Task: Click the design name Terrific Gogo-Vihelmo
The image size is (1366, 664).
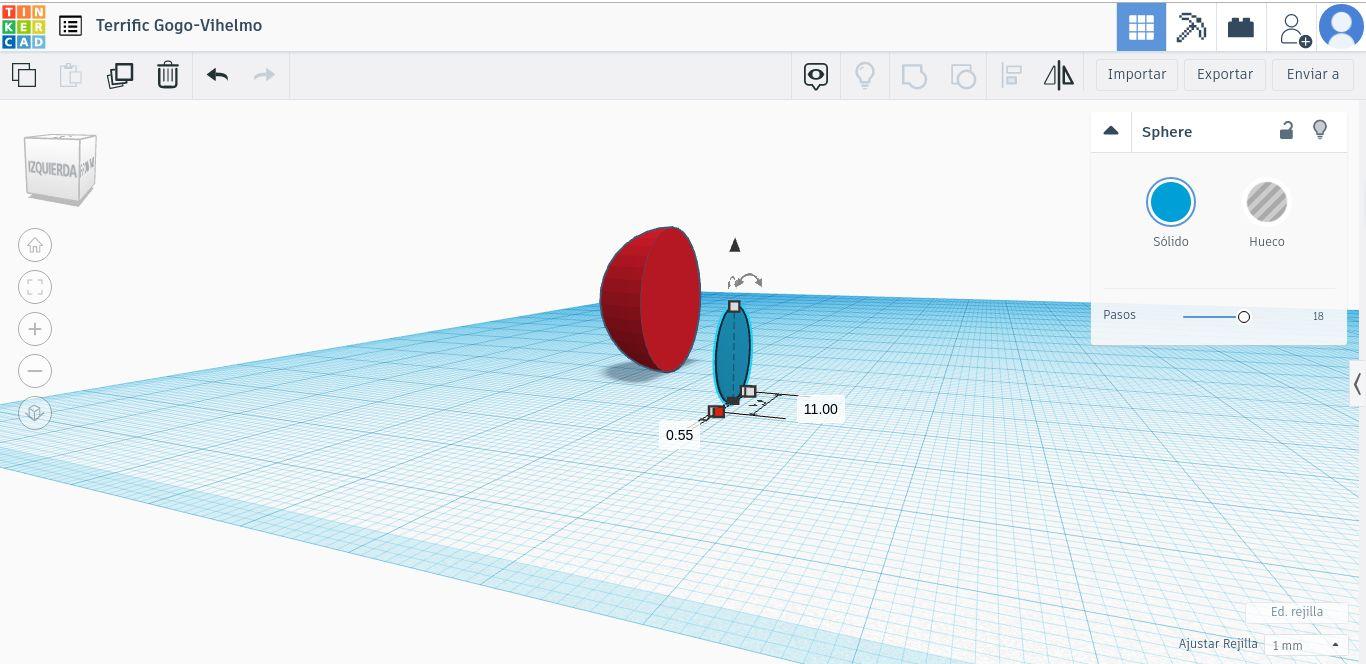Action: point(179,25)
